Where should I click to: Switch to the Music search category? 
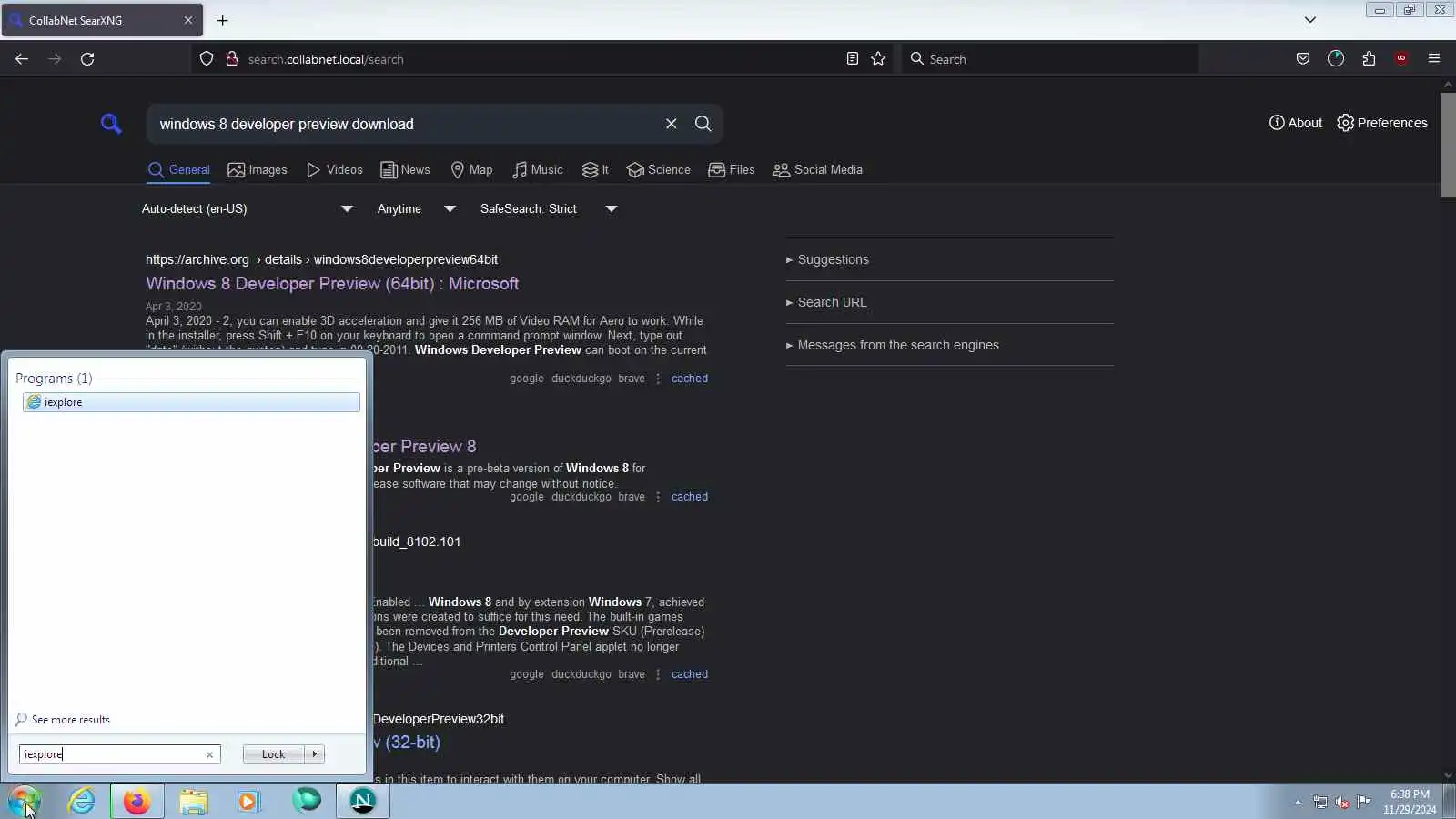[x=537, y=170]
